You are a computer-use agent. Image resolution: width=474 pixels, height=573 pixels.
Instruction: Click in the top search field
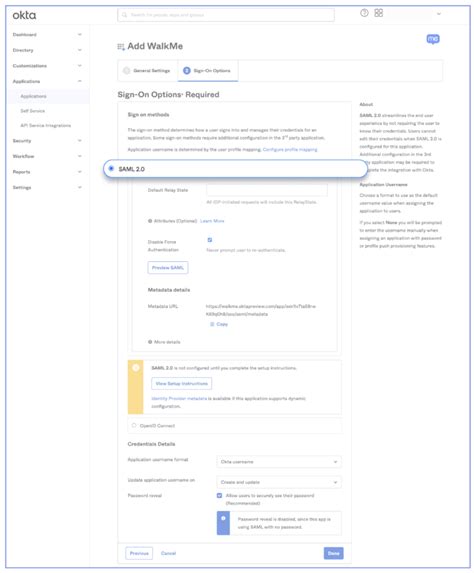coord(226,15)
